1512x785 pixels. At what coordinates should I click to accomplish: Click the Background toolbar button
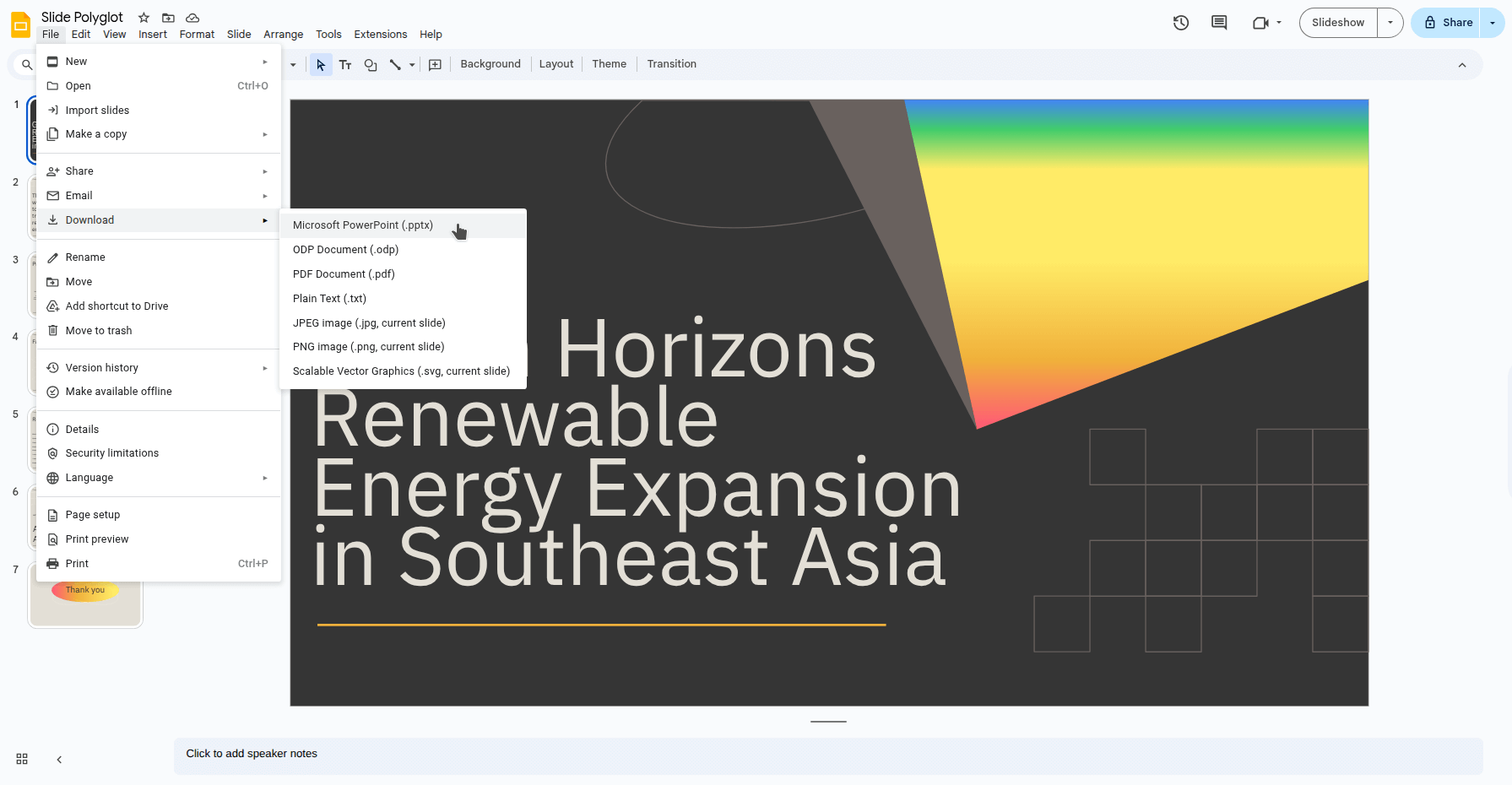490,64
